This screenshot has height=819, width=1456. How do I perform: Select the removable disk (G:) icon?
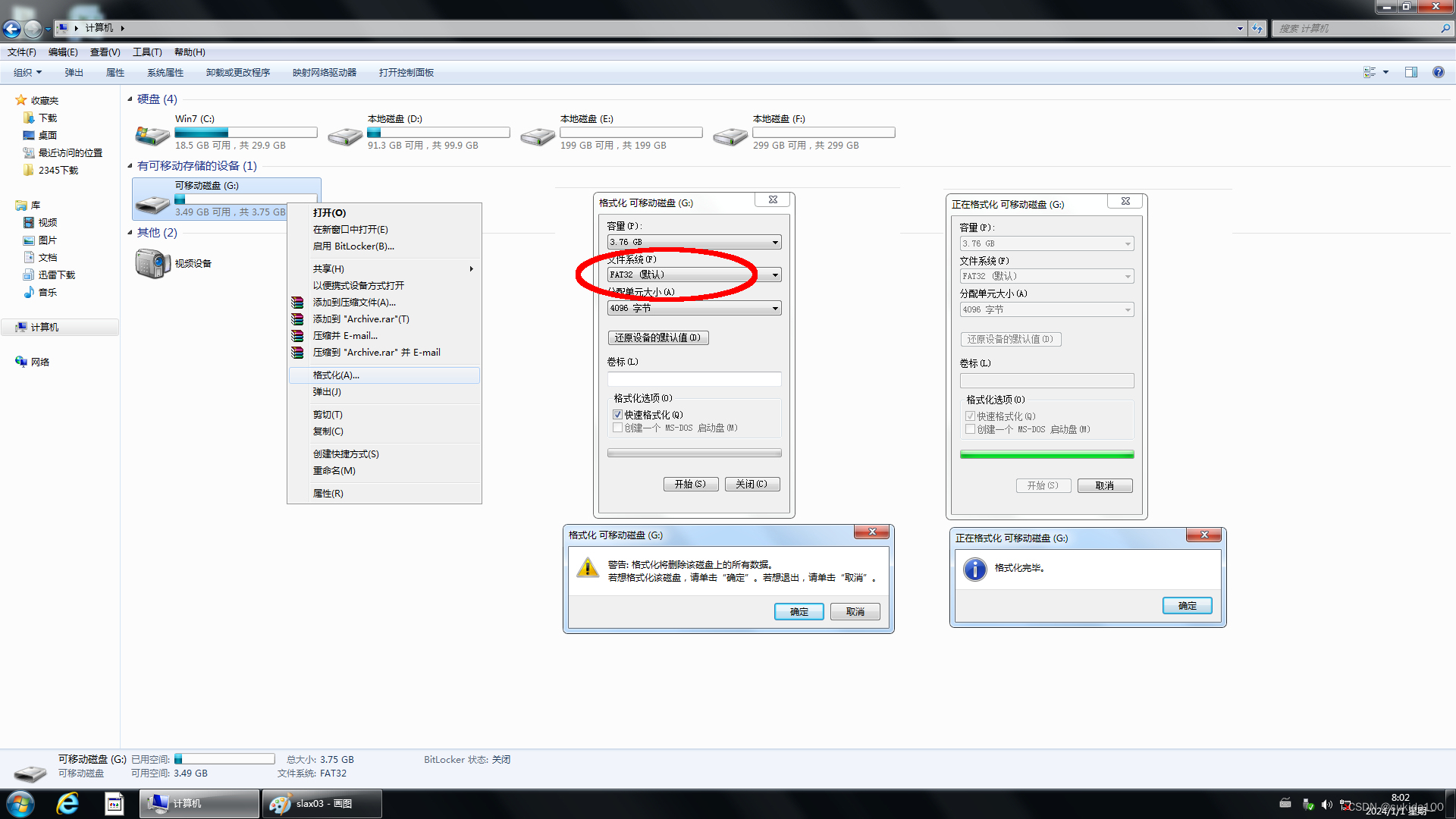click(x=152, y=202)
